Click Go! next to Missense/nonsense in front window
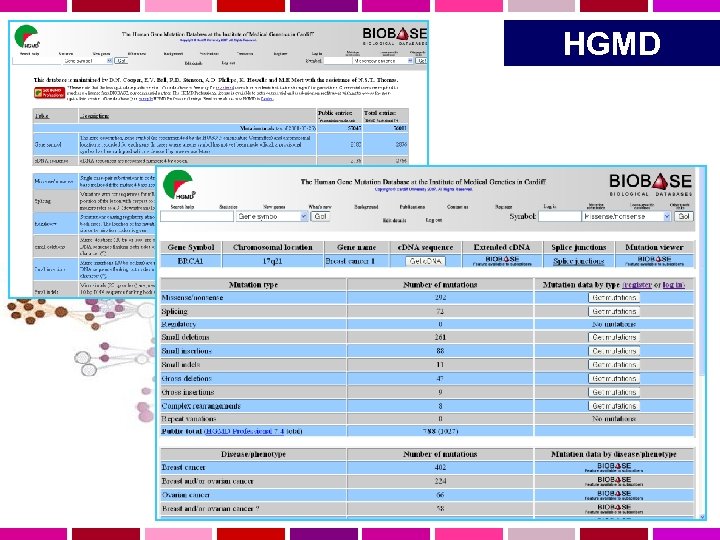 (684, 216)
